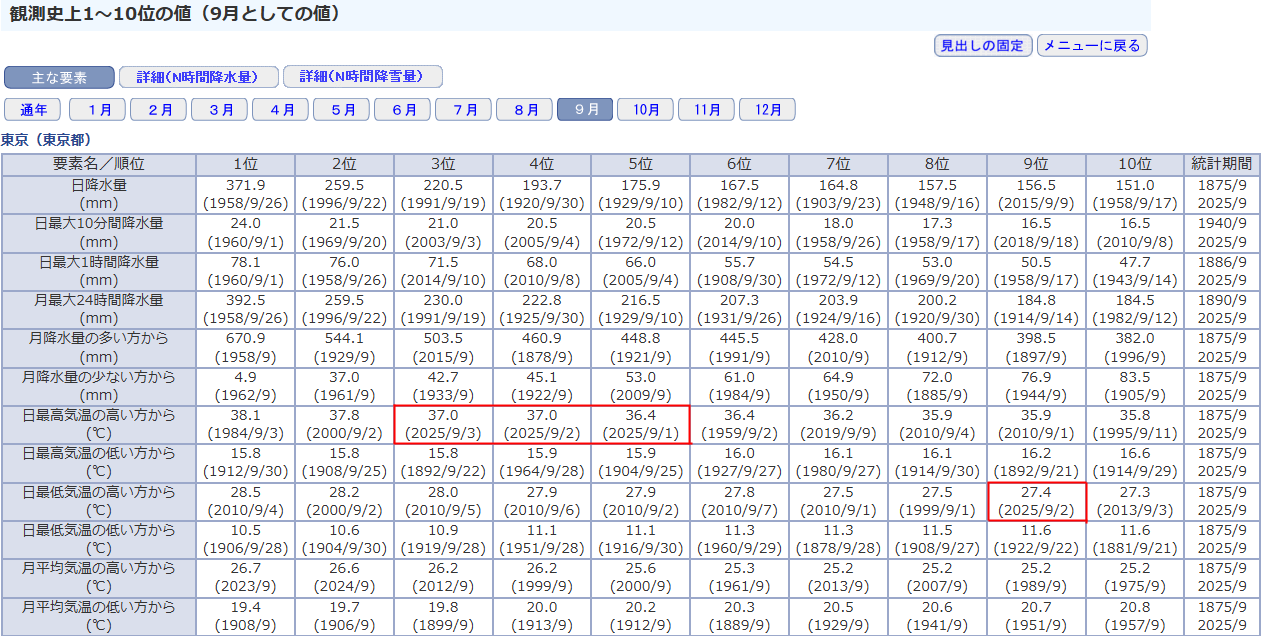Show data for 7月
The height and width of the screenshot is (636, 1261).
coord(464,110)
